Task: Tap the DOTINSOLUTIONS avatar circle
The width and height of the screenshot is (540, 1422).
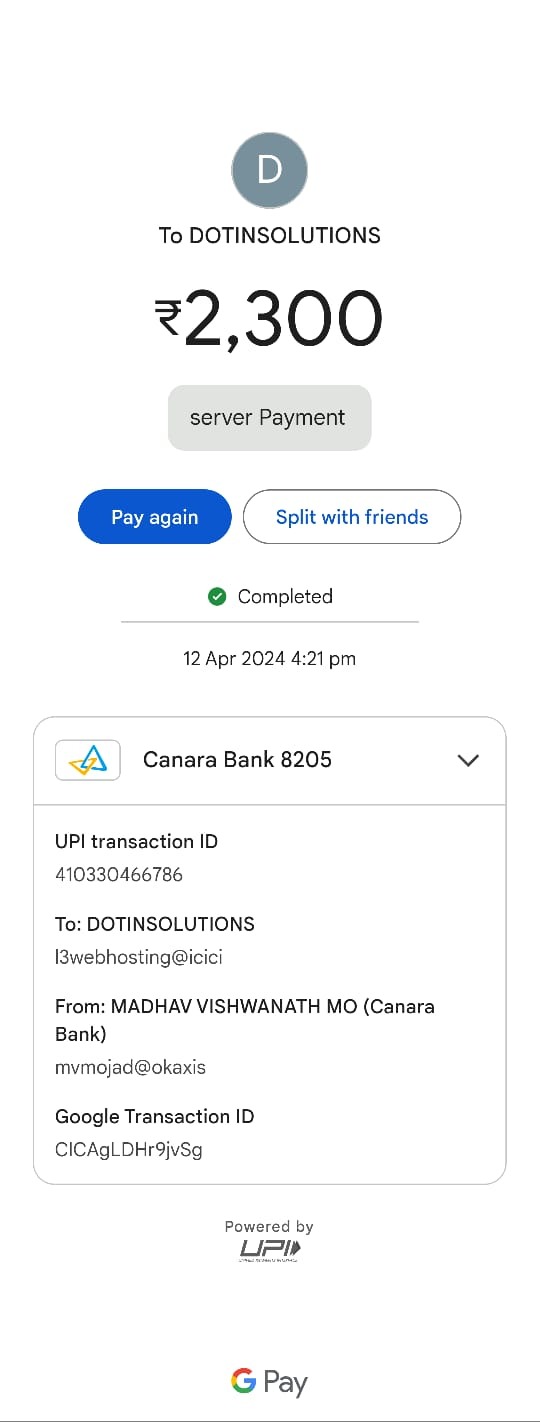Action: click(269, 170)
